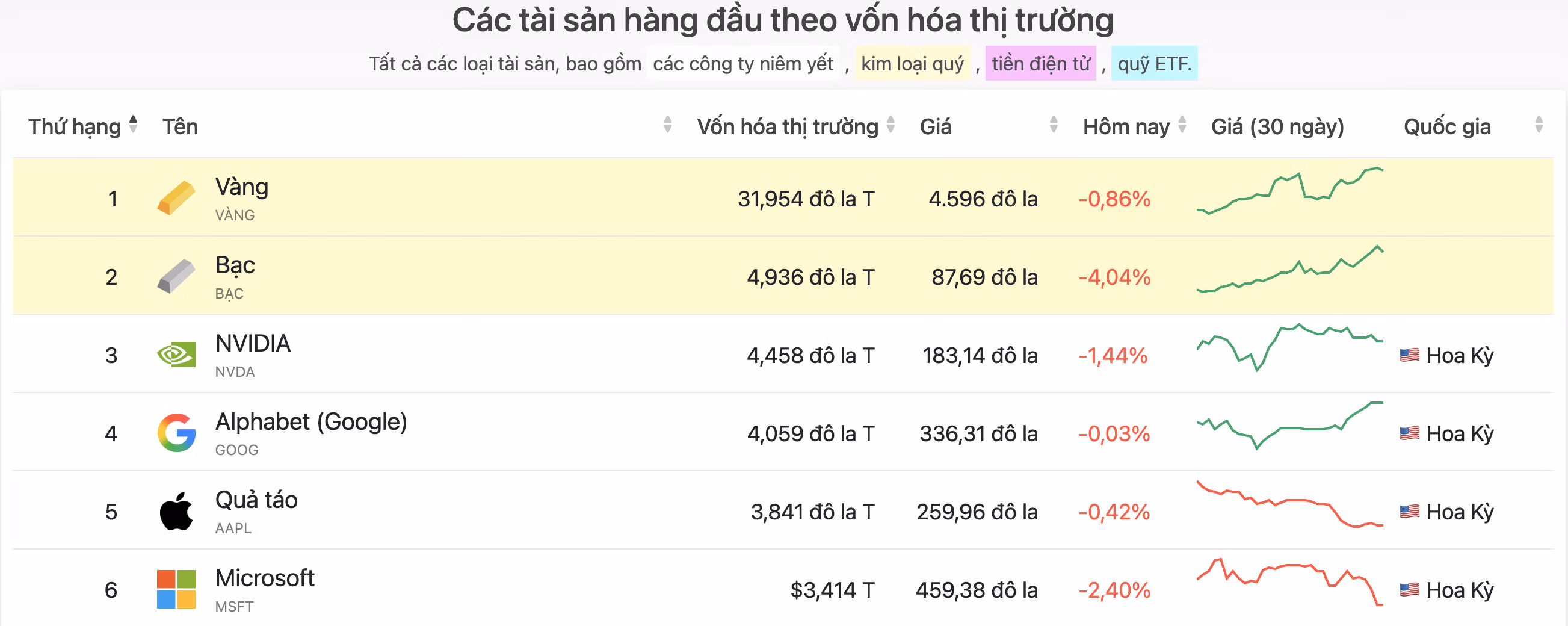Click the US flag beside NVIDIA

pos(1409,355)
